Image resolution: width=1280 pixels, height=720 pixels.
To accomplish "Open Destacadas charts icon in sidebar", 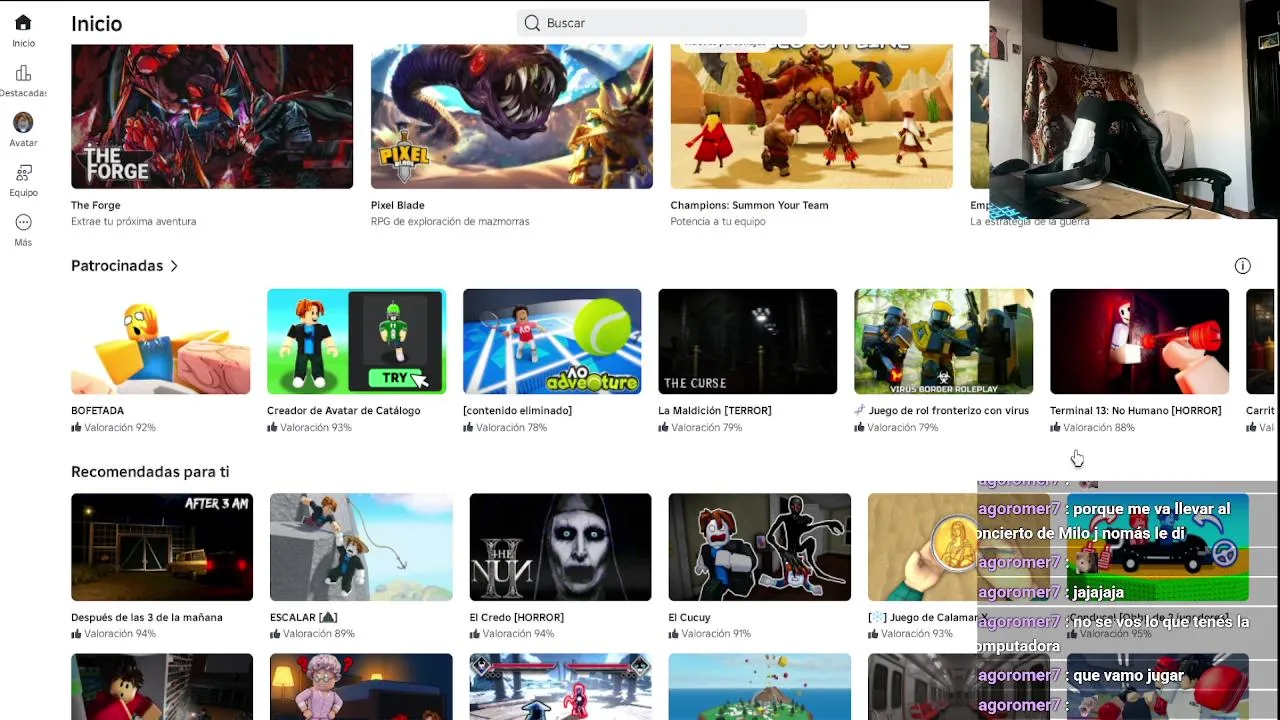I will tap(23, 73).
